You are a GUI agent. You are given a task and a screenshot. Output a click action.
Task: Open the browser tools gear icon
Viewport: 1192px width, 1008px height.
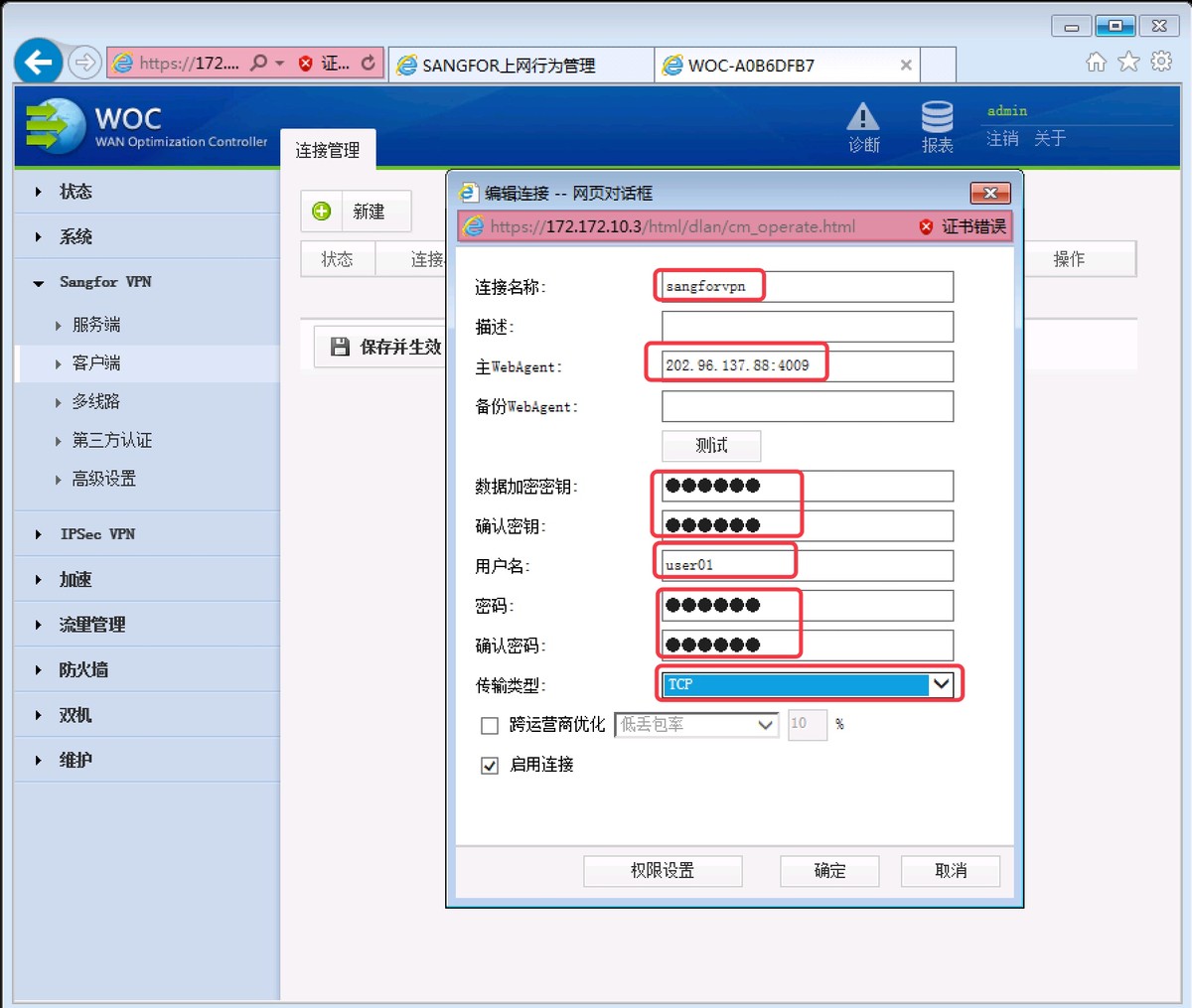1161,63
